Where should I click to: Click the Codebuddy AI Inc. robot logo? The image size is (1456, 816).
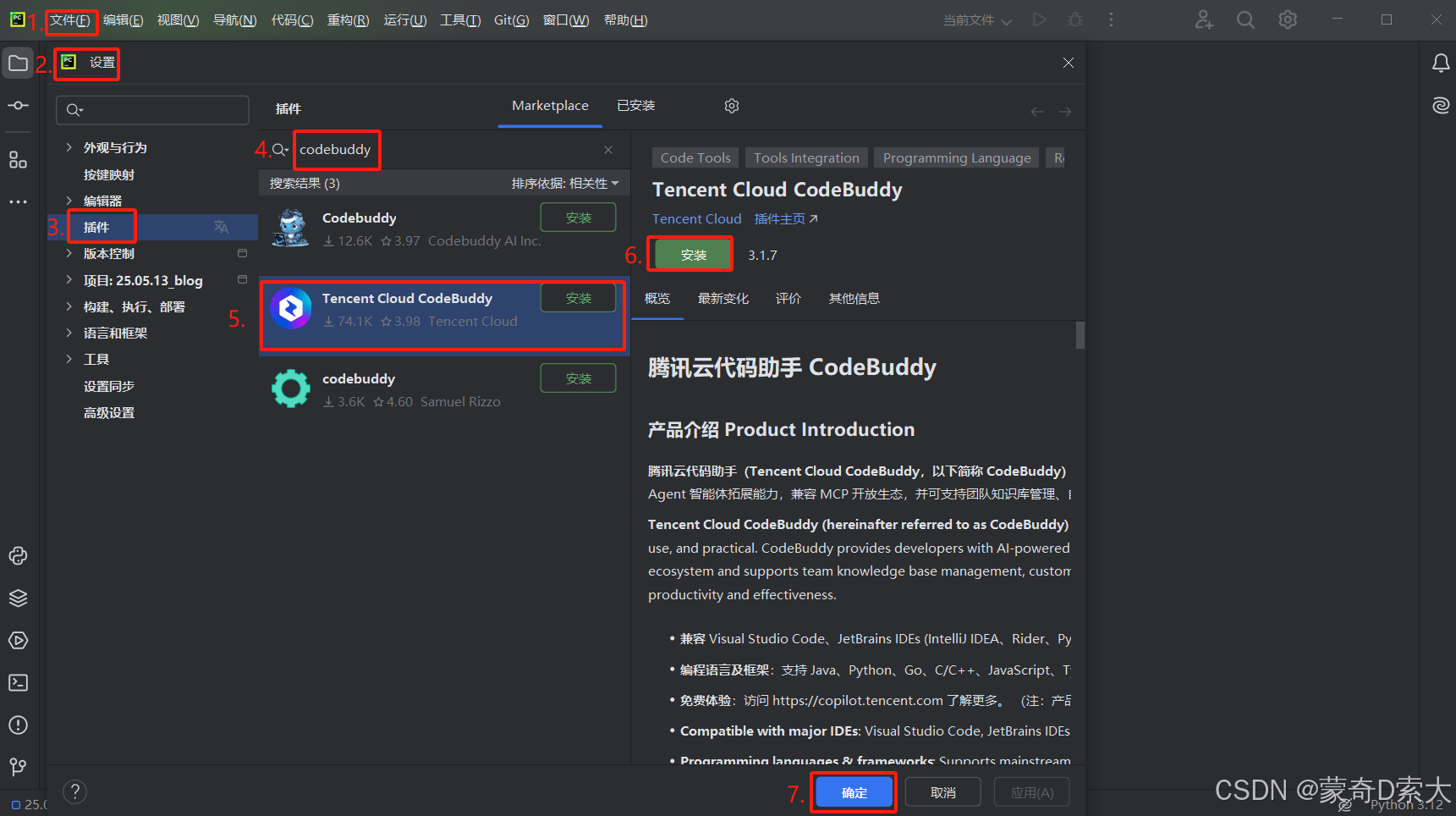pos(291,229)
